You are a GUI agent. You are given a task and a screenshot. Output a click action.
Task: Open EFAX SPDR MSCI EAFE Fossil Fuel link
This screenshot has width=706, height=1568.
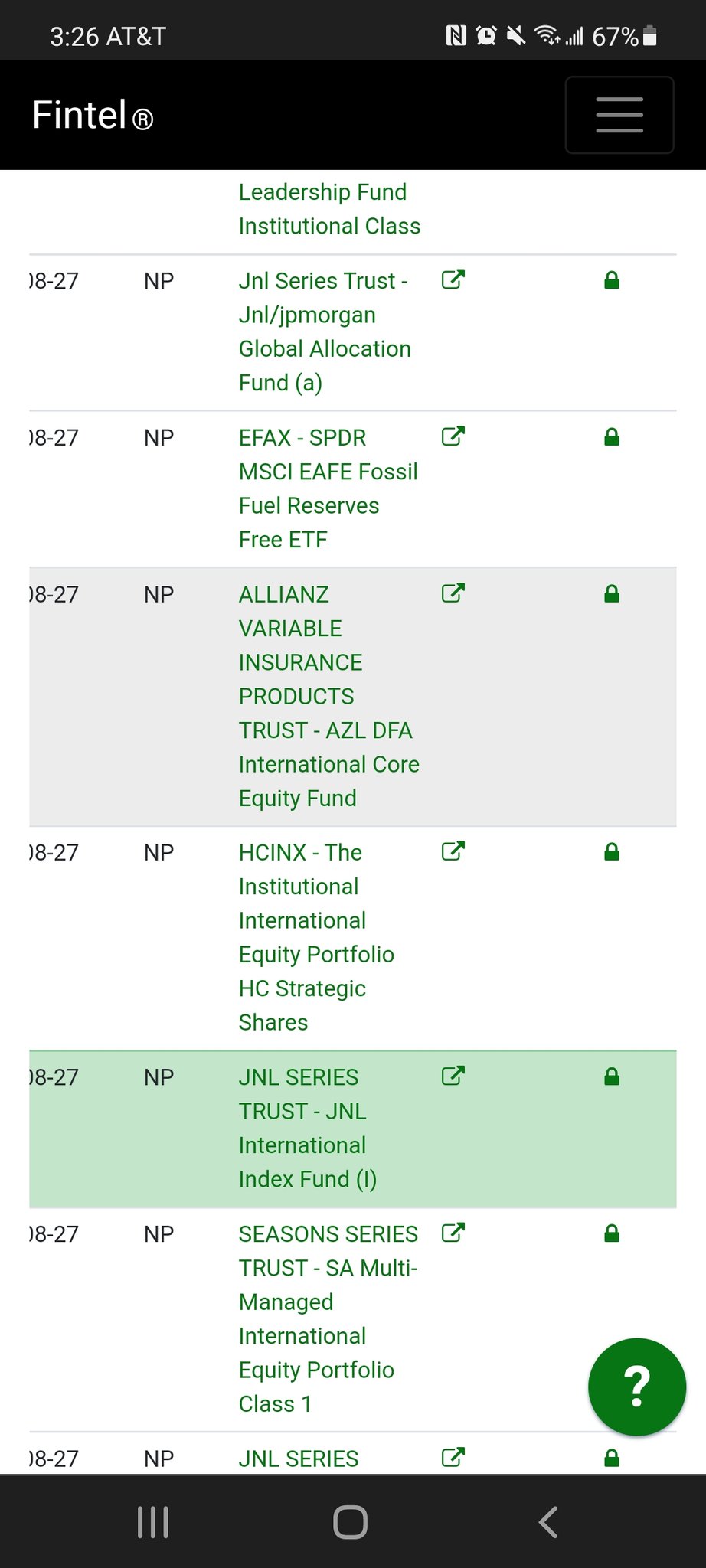click(x=328, y=488)
